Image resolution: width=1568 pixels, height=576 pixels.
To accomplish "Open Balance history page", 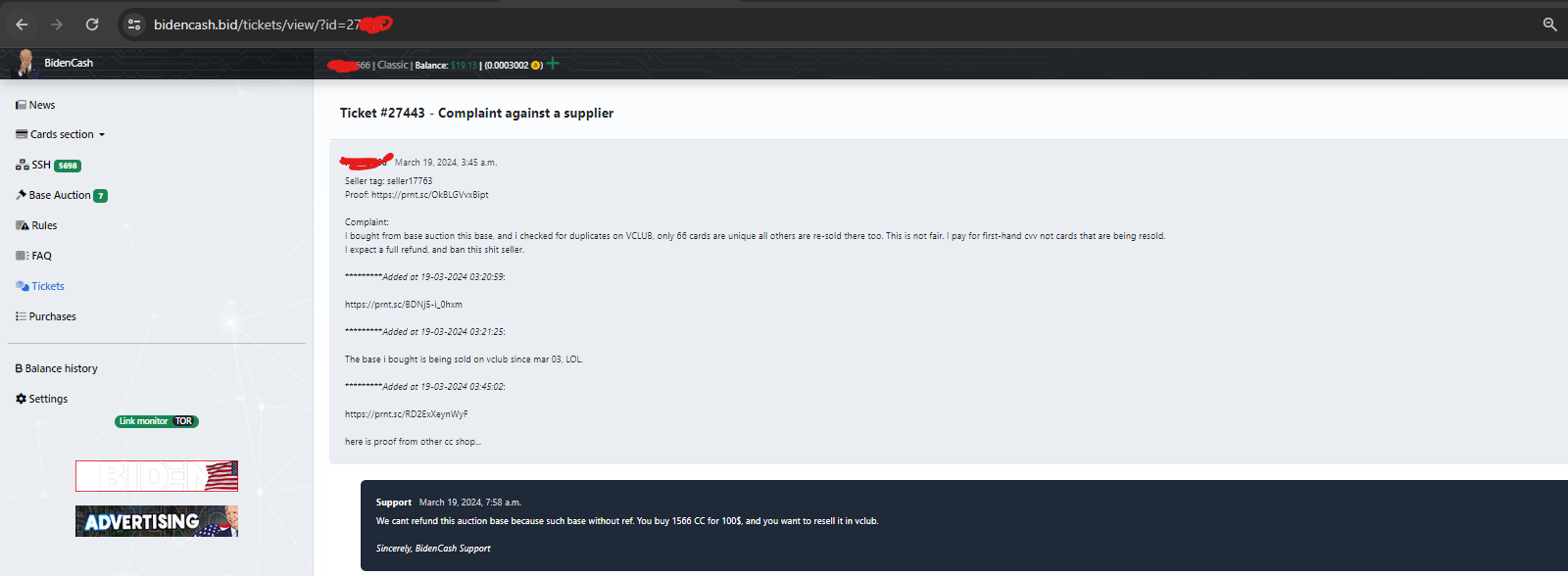I will (57, 368).
